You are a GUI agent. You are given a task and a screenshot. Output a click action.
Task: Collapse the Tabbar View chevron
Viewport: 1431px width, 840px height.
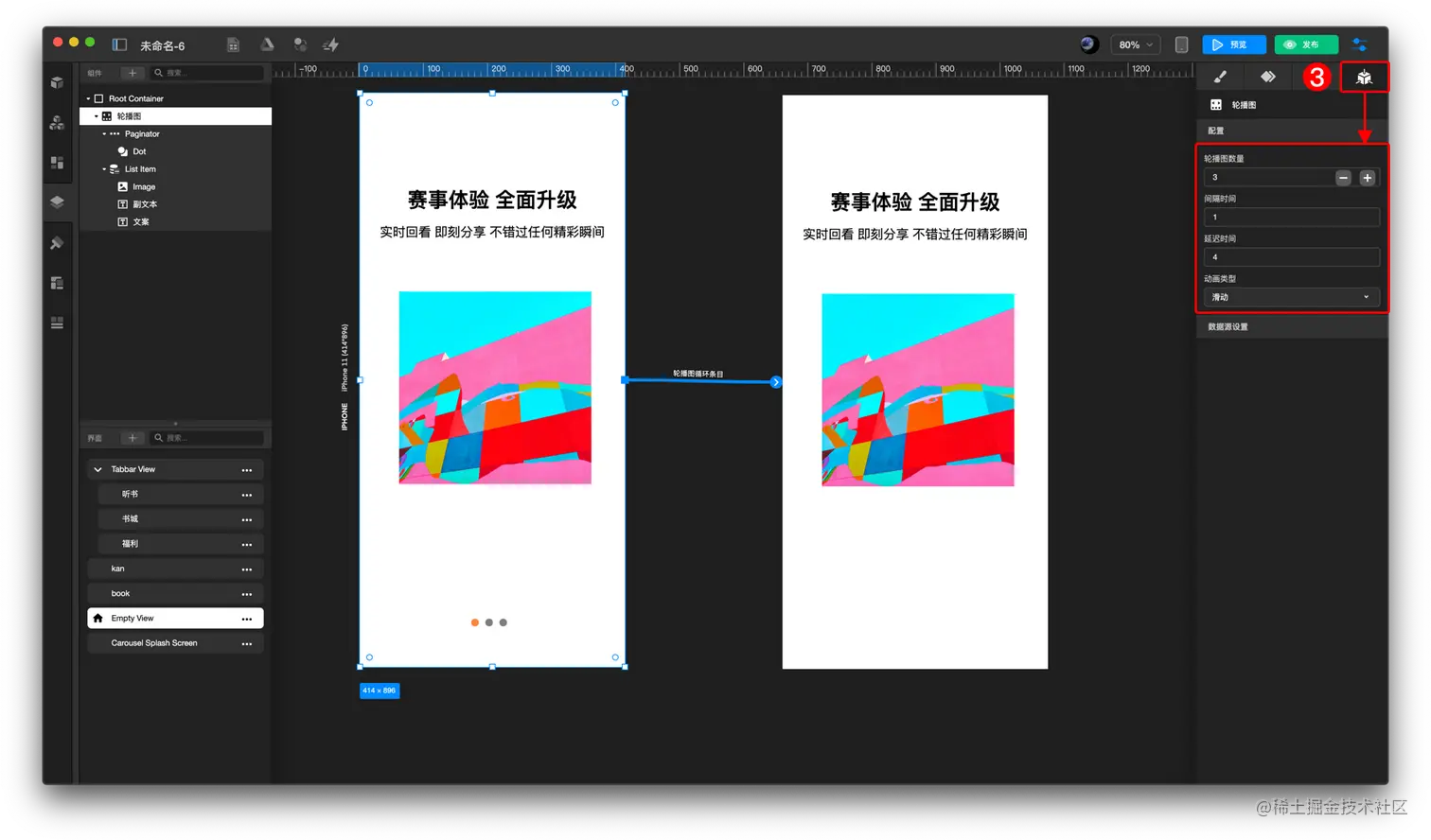tap(97, 469)
